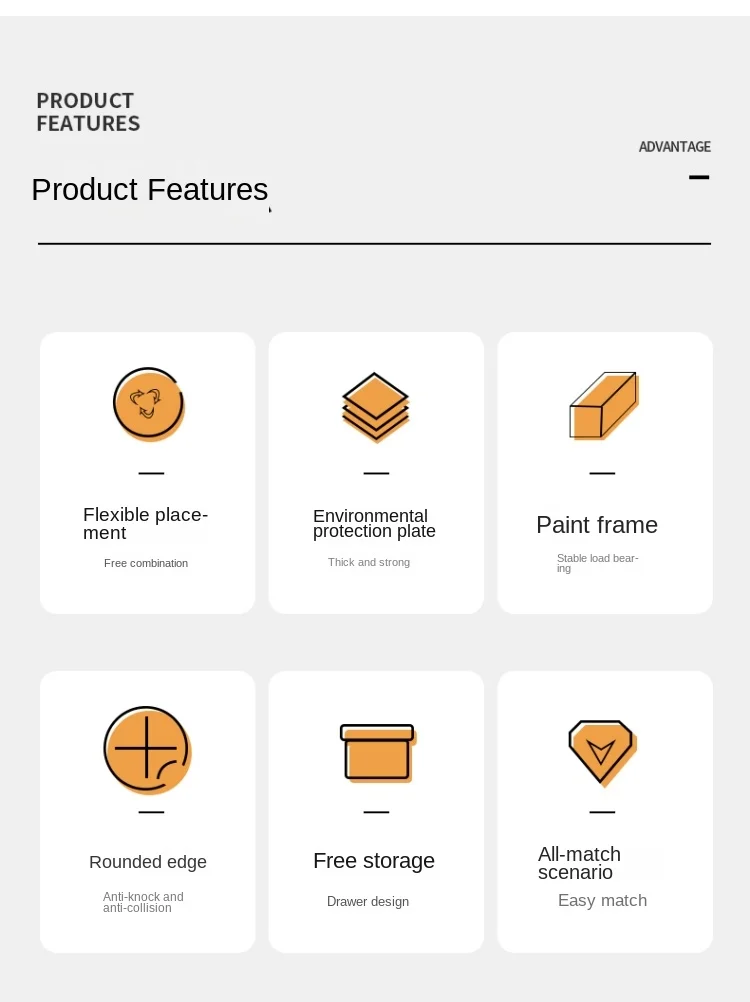Select the stacked layers plate icon
This screenshot has height=1002, width=750.
[376, 407]
